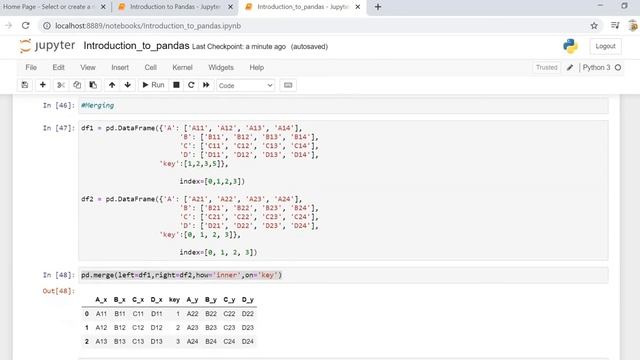640x360 pixels.
Task: Open a new browser tab
Action: pyautogui.click(x=378, y=7)
